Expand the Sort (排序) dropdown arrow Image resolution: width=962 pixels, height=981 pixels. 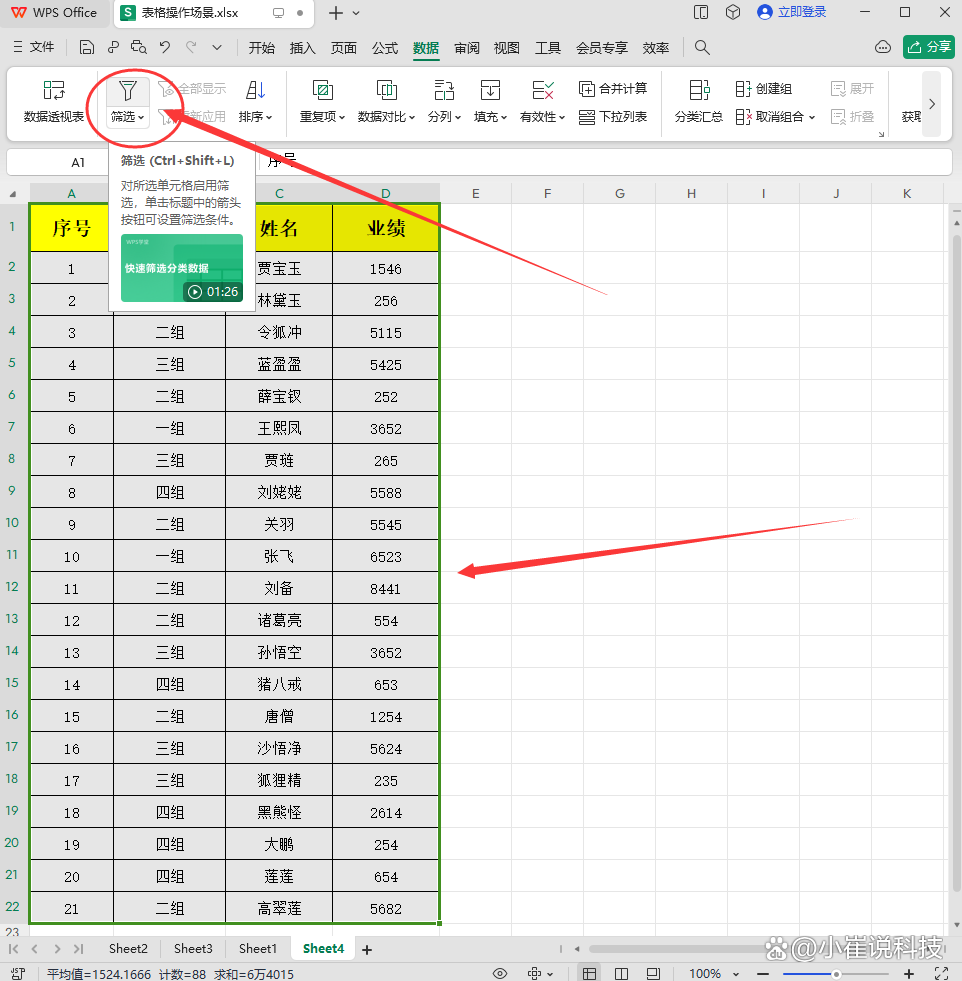click(x=269, y=118)
